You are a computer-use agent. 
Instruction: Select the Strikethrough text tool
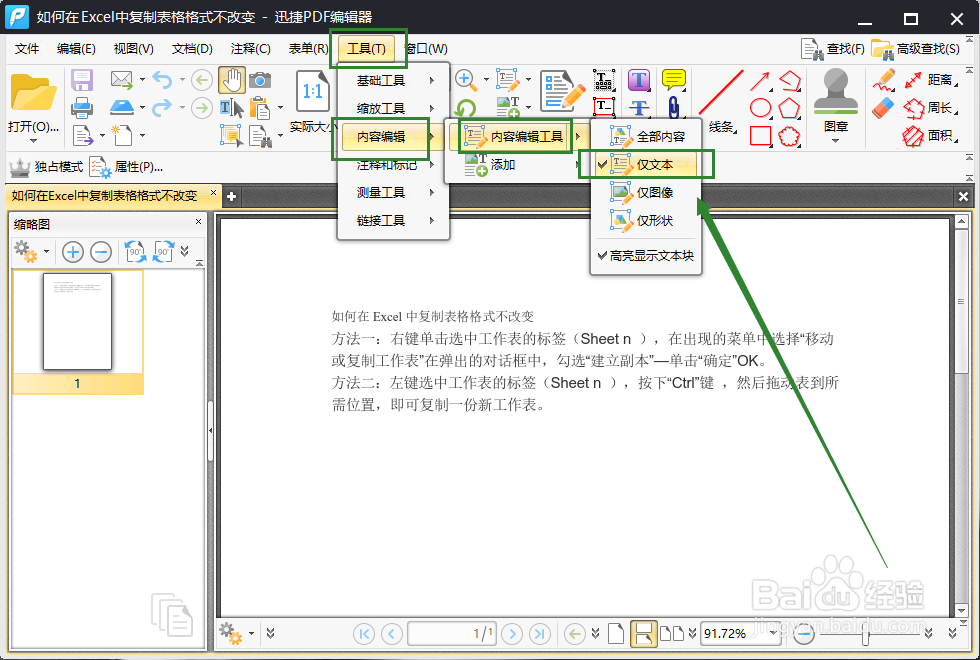coord(639,108)
